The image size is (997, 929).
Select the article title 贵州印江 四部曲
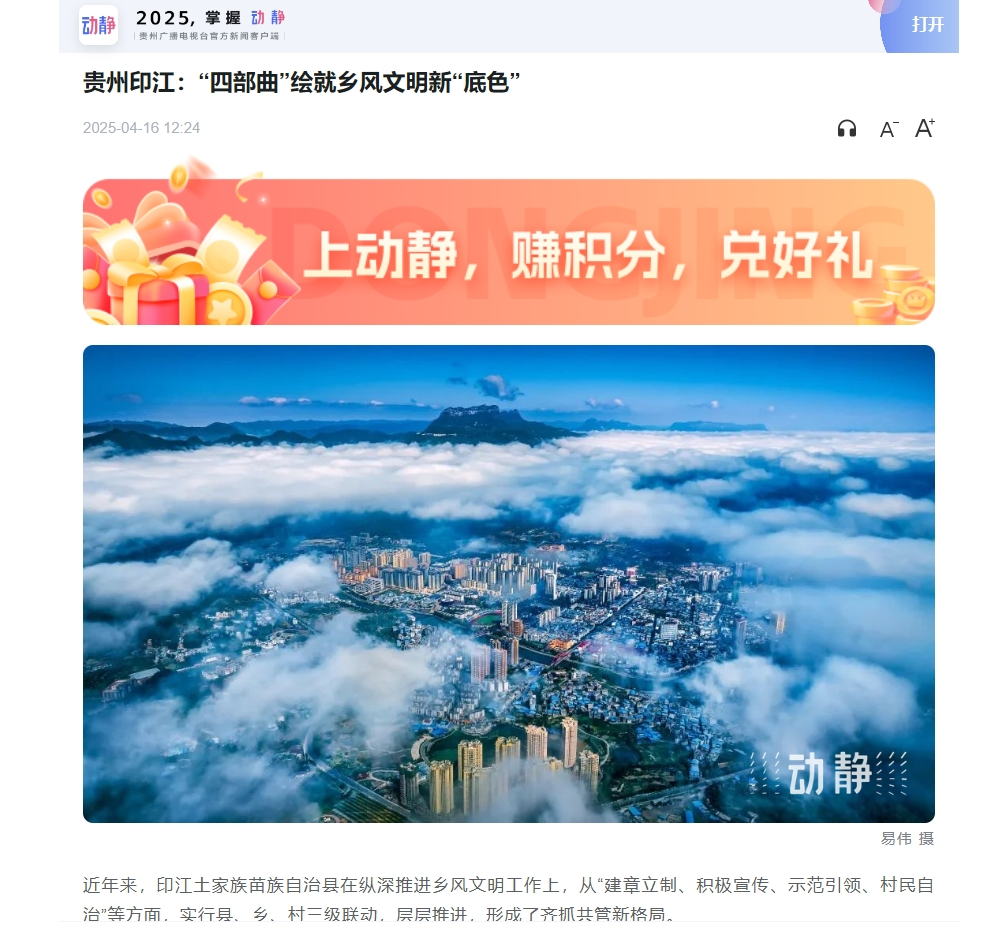pyautogui.click(x=301, y=83)
